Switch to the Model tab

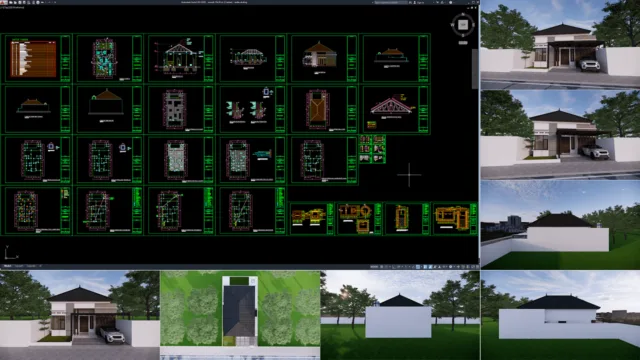pos(7,266)
